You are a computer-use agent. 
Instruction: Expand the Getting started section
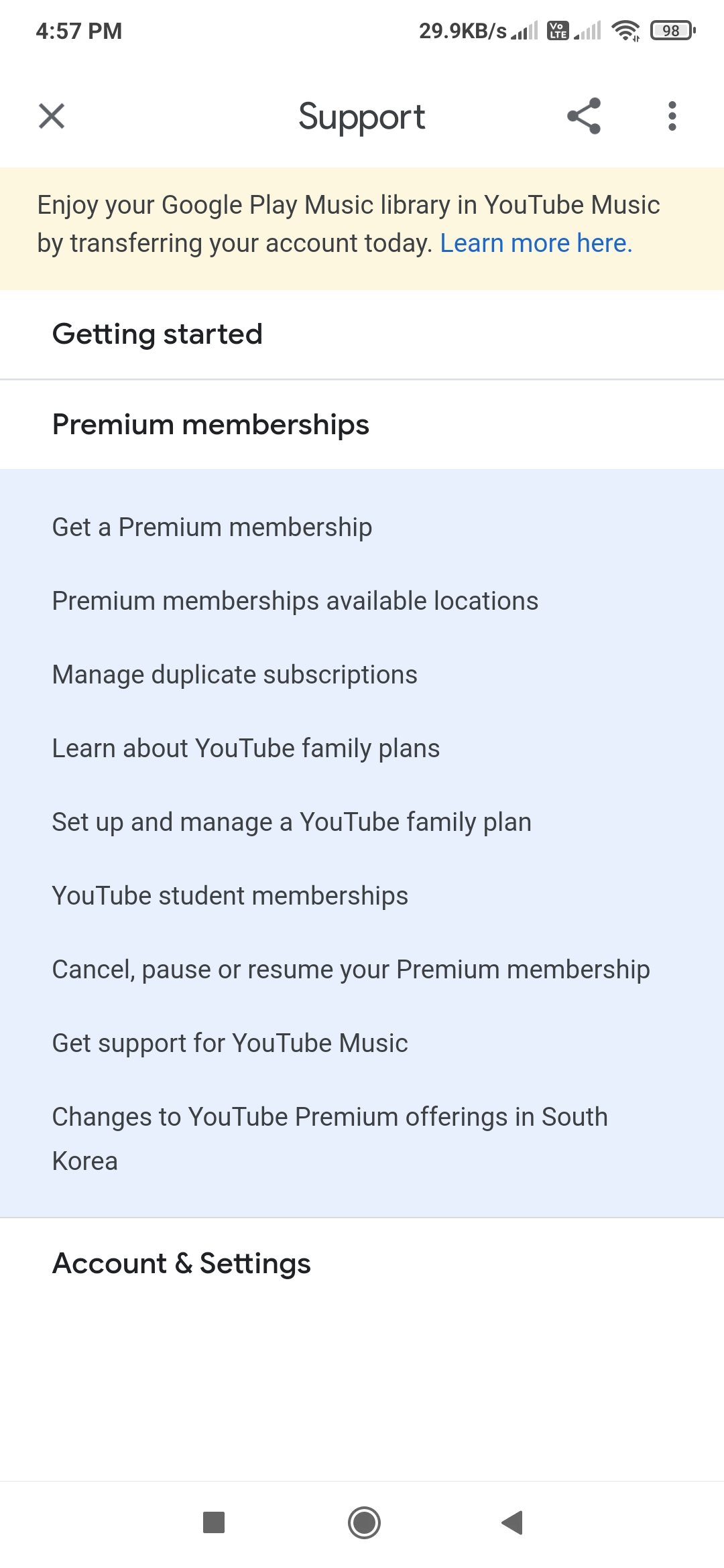pos(362,334)
